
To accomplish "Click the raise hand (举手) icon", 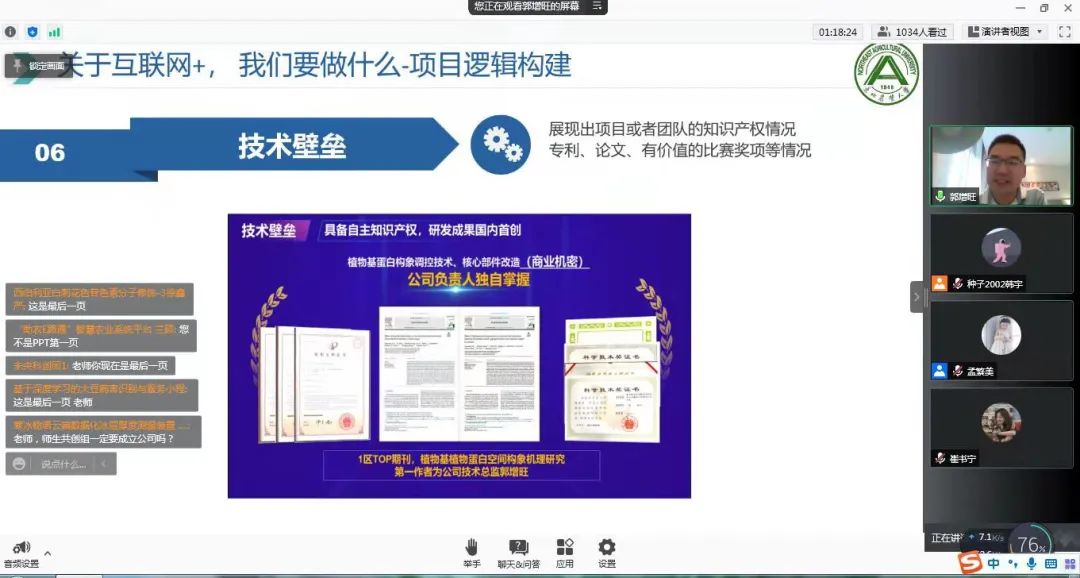I will tap(471, 547).
